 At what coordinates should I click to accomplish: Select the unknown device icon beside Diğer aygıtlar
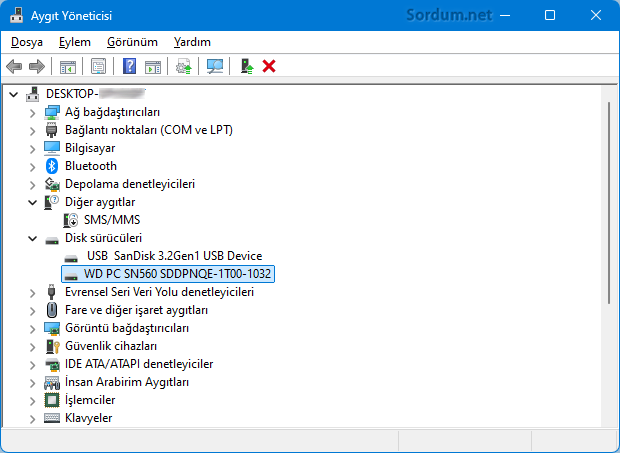(x=51, y=202)
